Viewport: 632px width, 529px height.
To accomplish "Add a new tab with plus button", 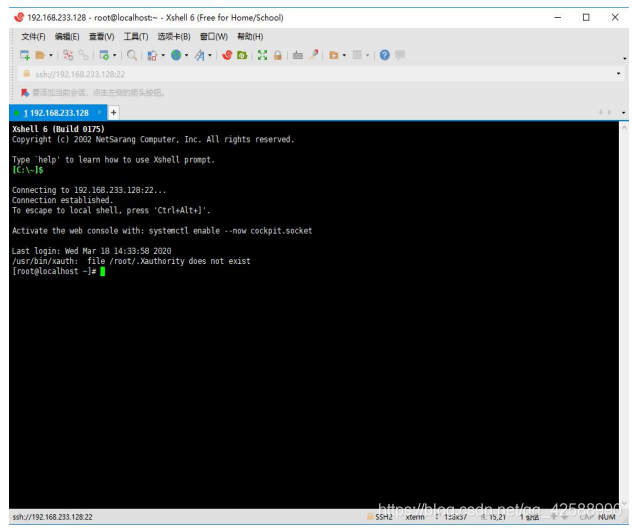I will coord(114,112).
